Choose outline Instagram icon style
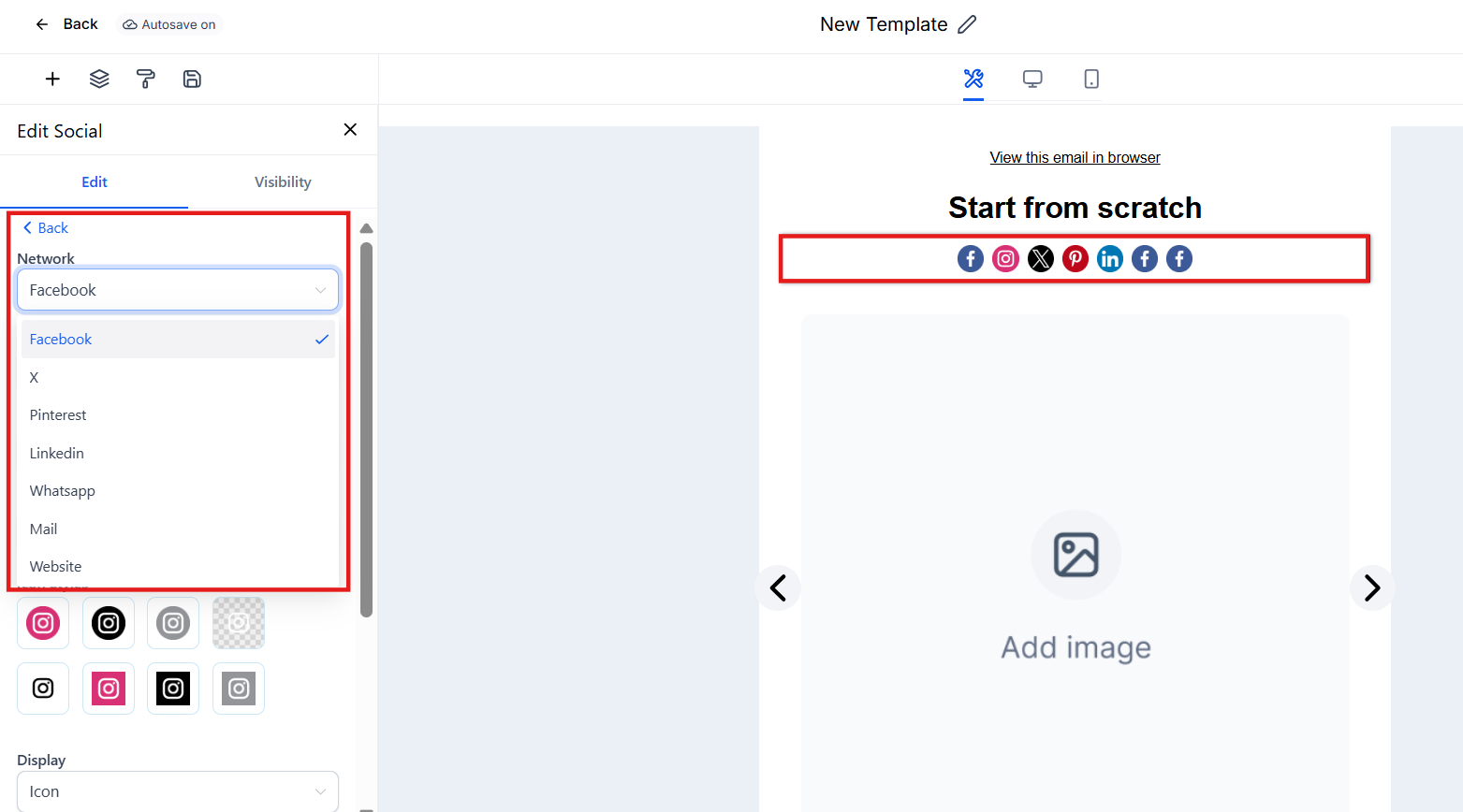1463x812 pixels. pyautogui.click(x=43, y=689)
